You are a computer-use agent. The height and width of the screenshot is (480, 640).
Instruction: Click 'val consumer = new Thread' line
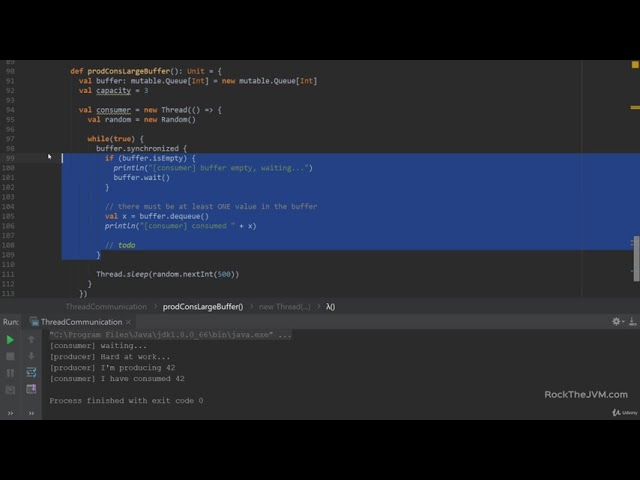pos(150,110)
